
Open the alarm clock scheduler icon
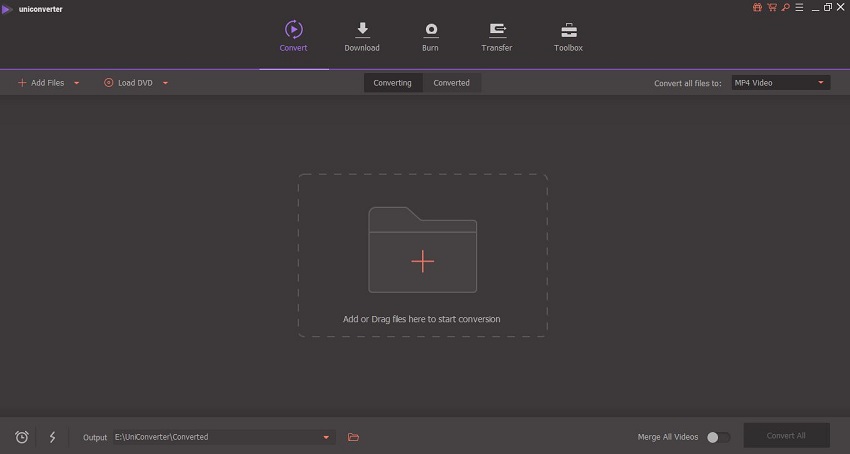coord(22,437)
